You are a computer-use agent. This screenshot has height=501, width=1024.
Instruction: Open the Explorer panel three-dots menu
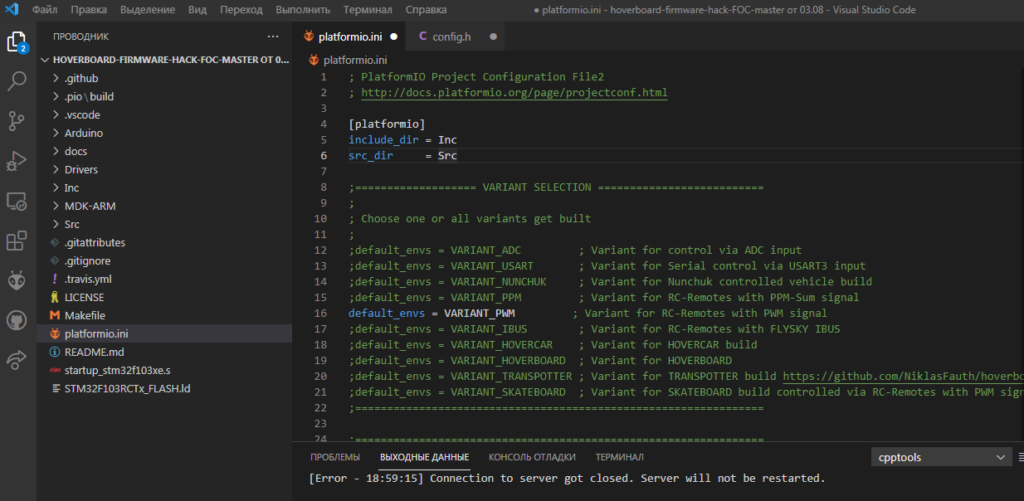tap(274, 36)
